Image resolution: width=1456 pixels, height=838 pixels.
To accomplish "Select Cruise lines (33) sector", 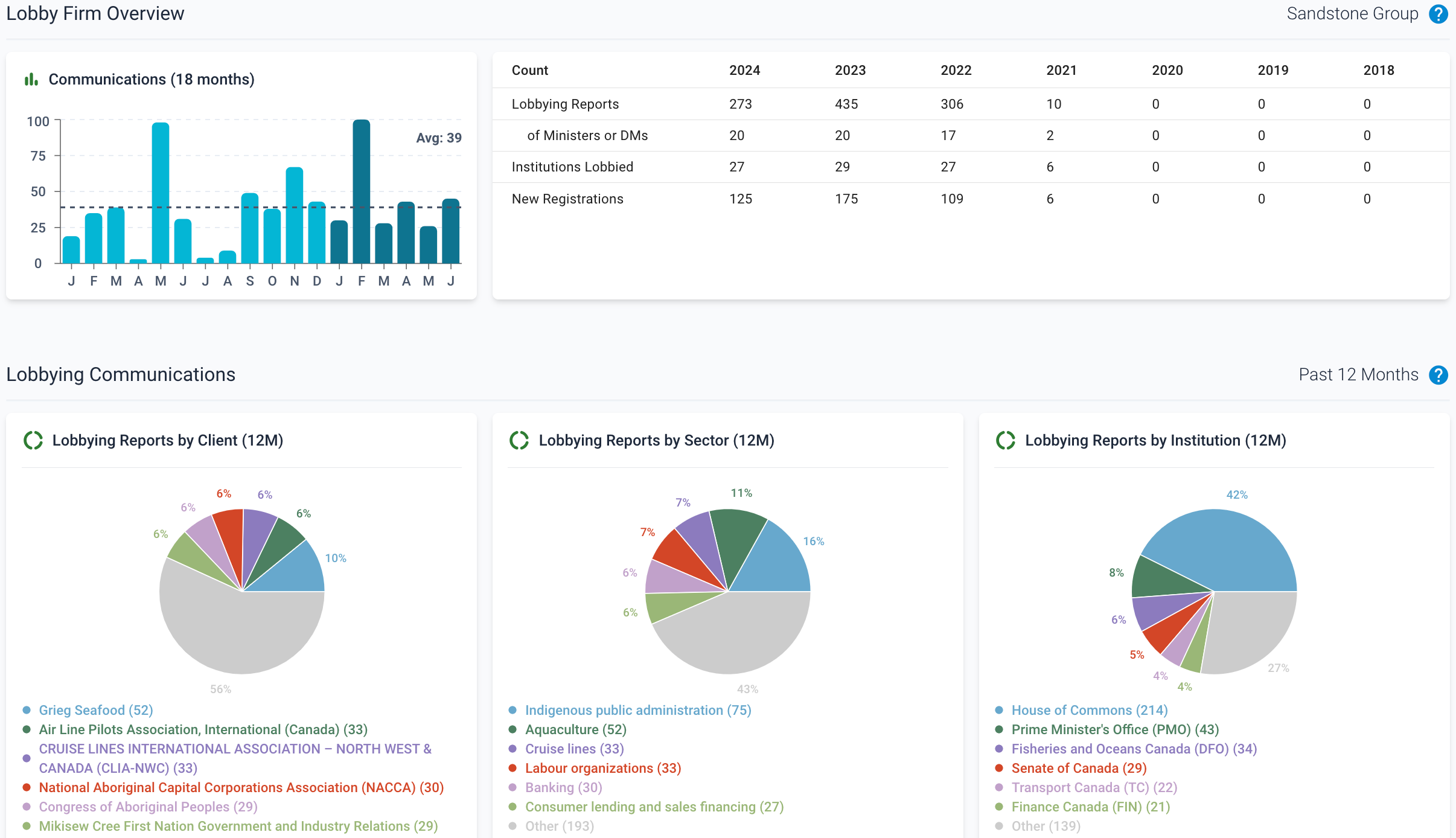I will pos(575,749).
